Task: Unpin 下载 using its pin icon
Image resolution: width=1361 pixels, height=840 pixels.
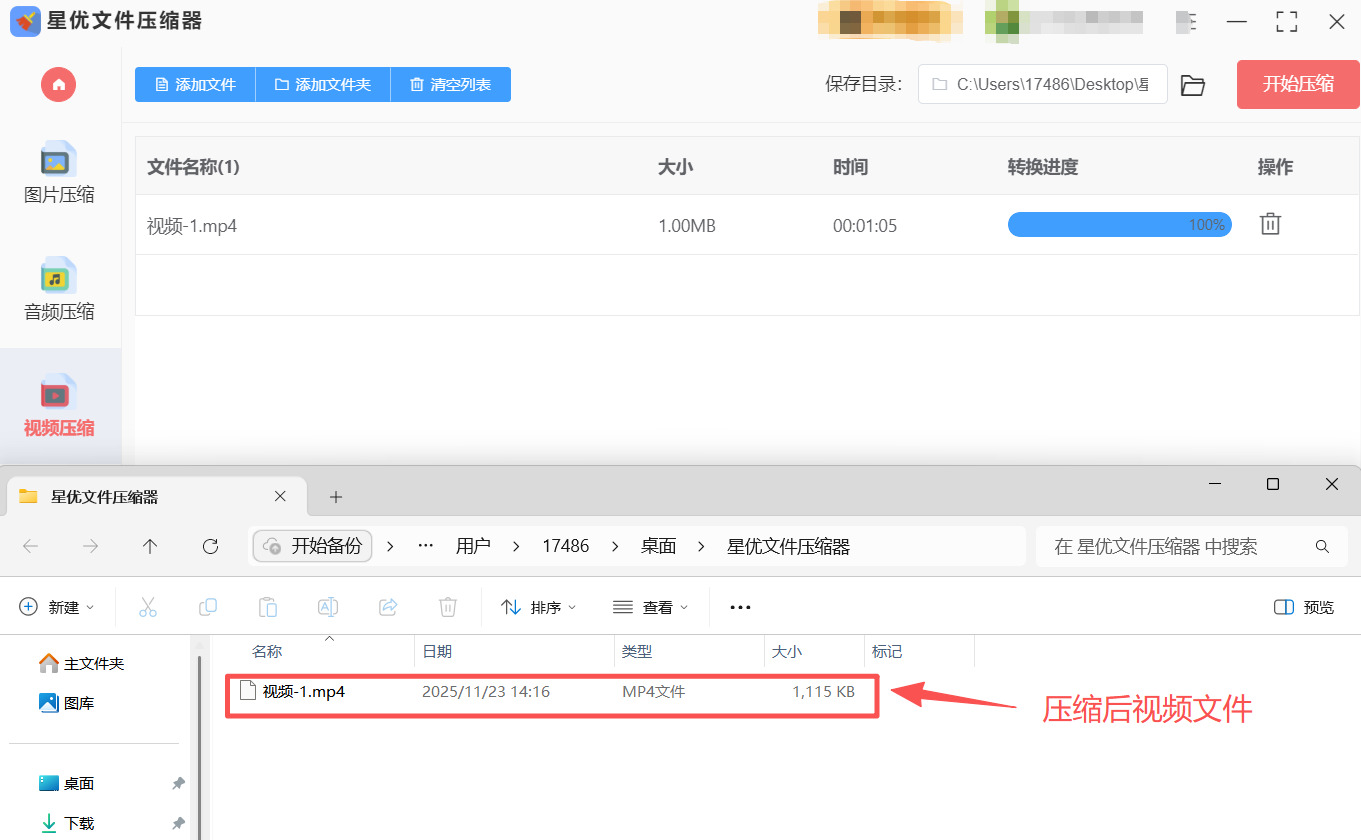Action: pos(178,823)
